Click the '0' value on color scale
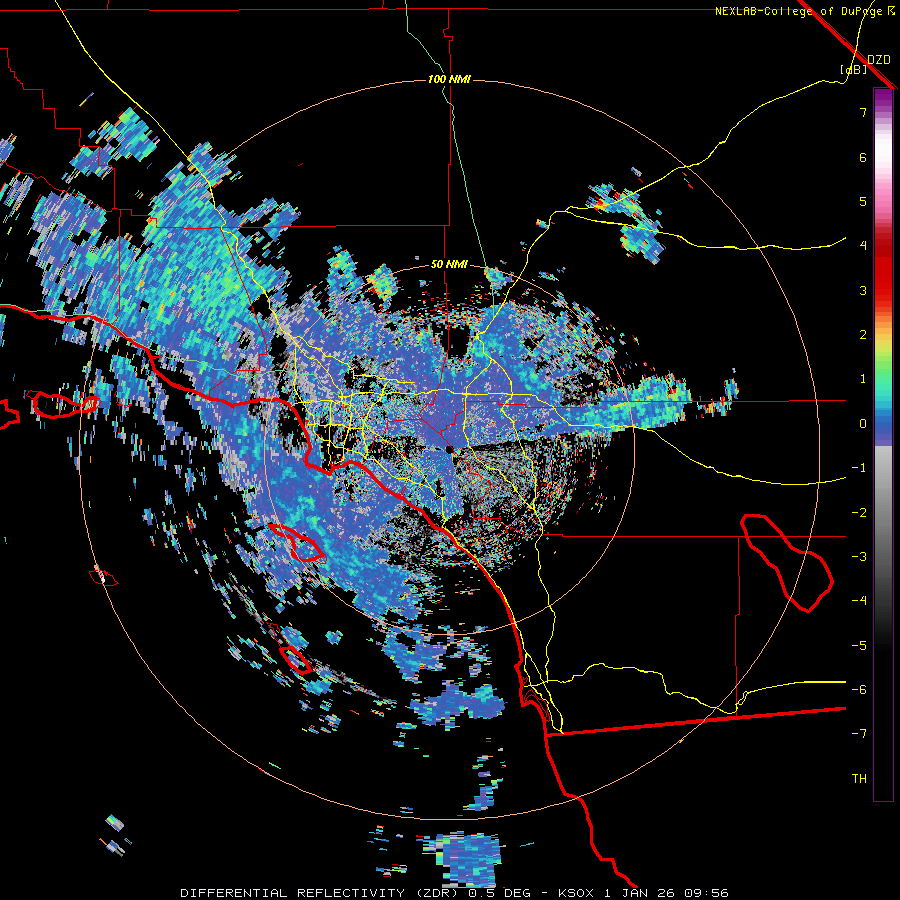 pos(863,424)
